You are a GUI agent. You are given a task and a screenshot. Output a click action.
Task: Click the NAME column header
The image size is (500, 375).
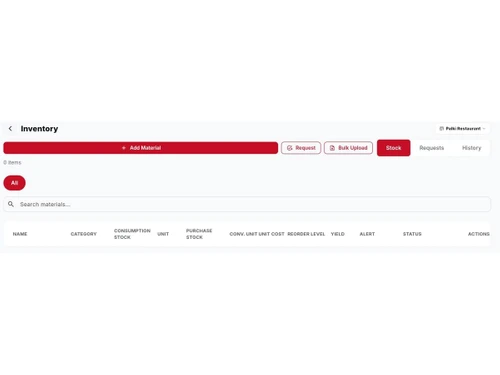20,234
